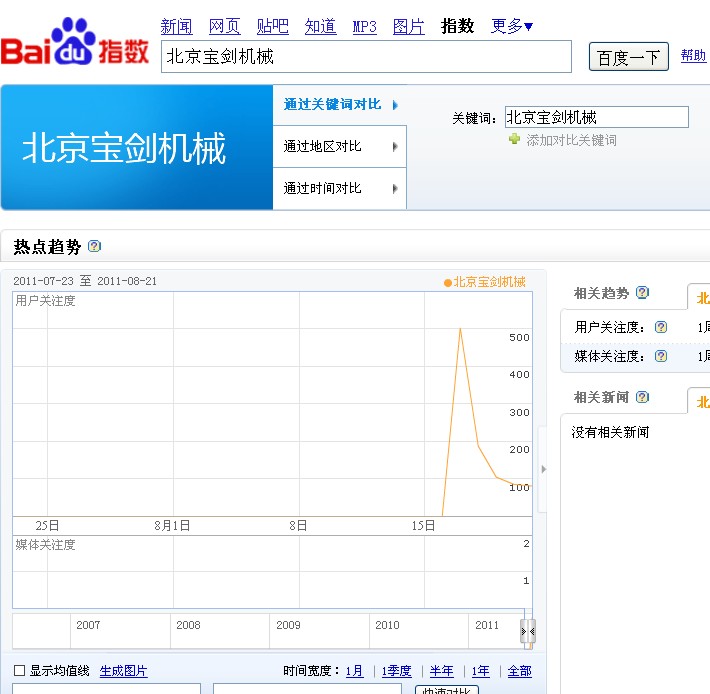Set time width to 全部

click(519, 670)
